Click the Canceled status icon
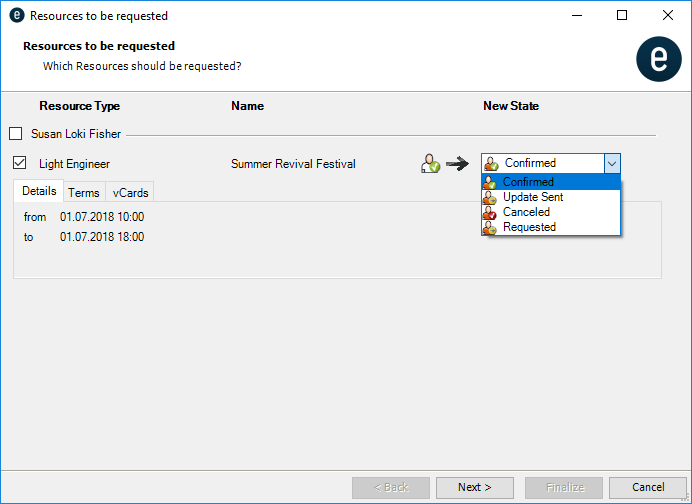692x504 pixels. 490,212
